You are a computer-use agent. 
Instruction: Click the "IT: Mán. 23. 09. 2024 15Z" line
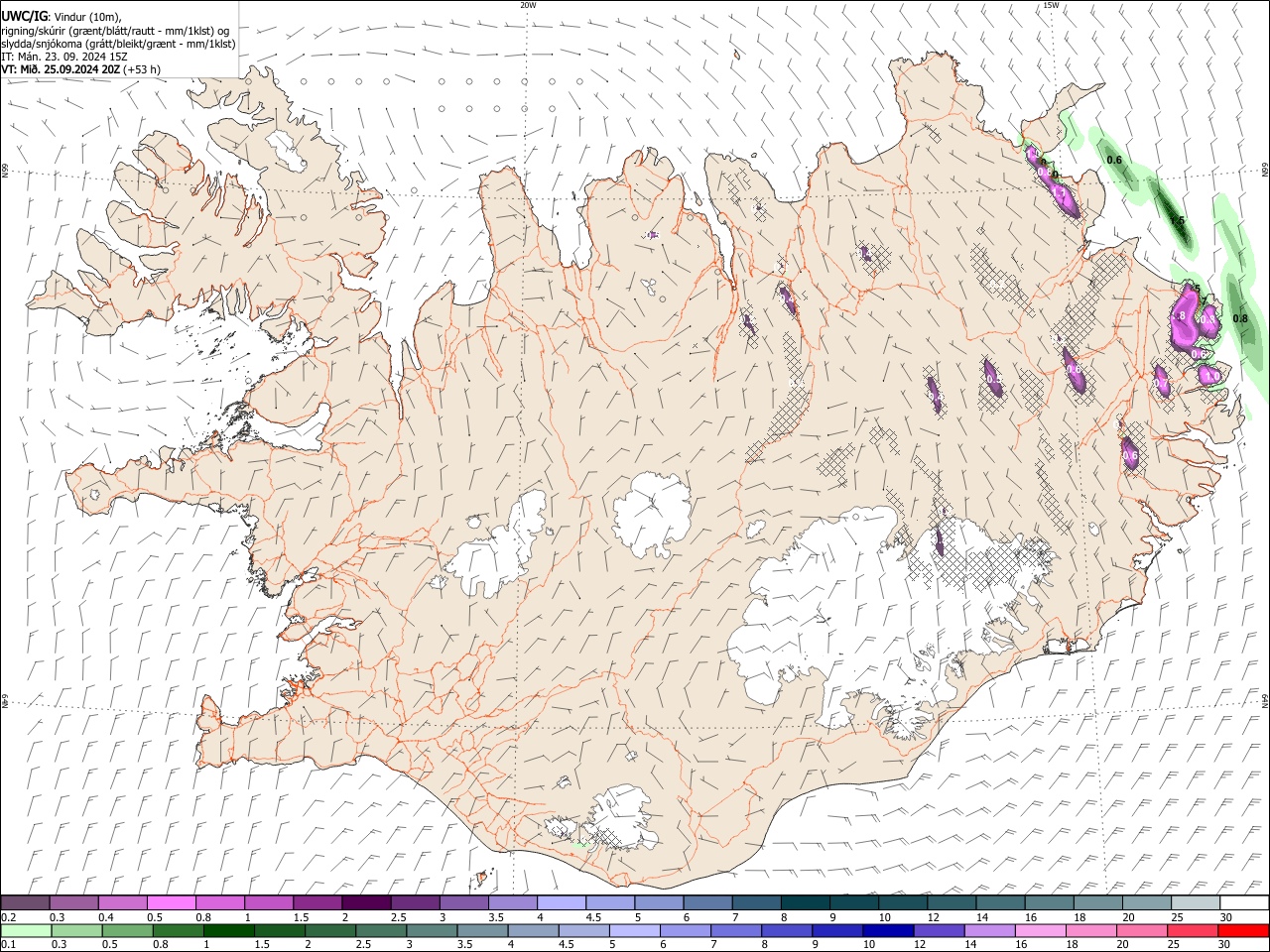64,57
